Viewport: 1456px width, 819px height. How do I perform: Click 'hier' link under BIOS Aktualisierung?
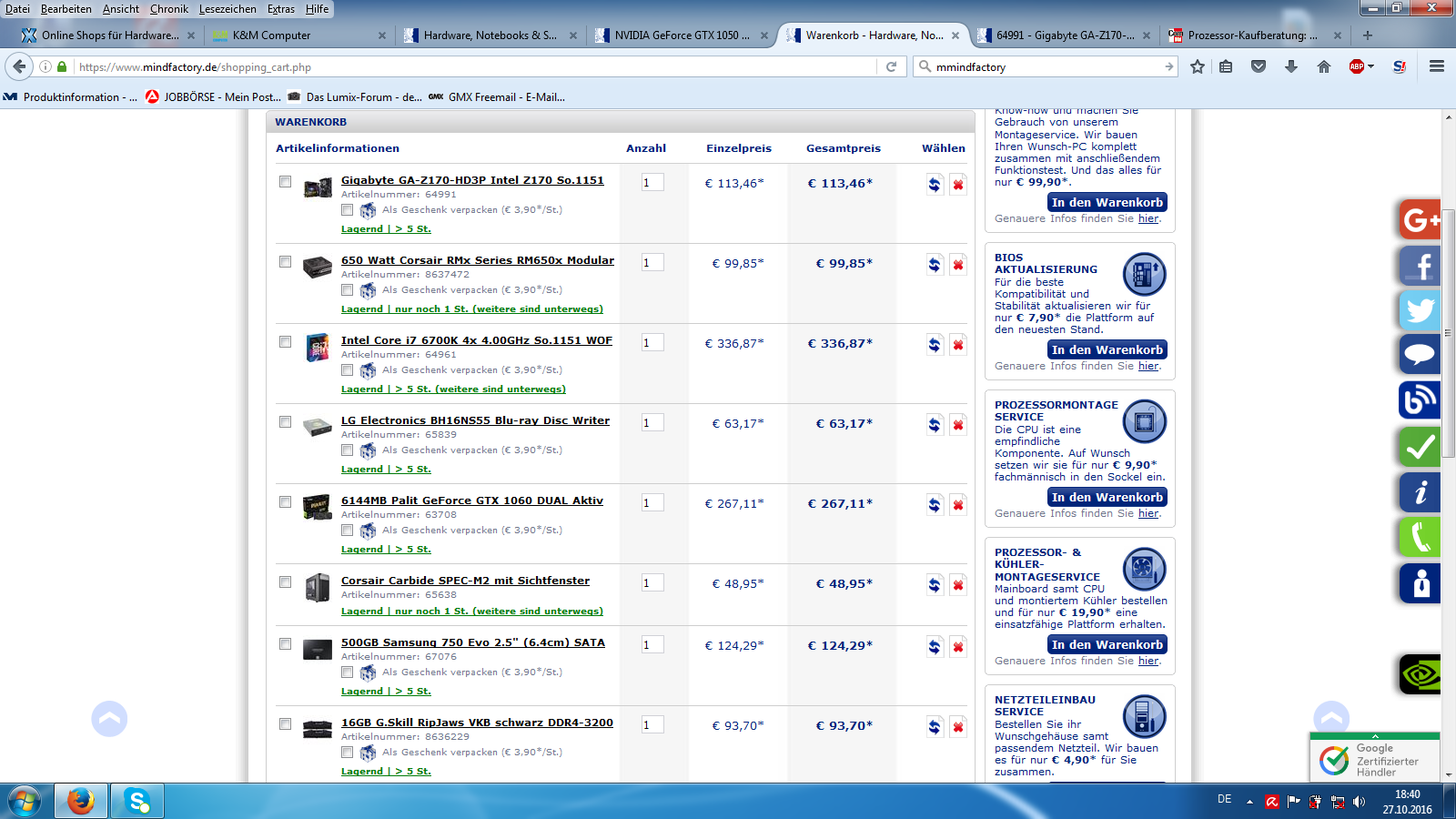(1148, 366)
